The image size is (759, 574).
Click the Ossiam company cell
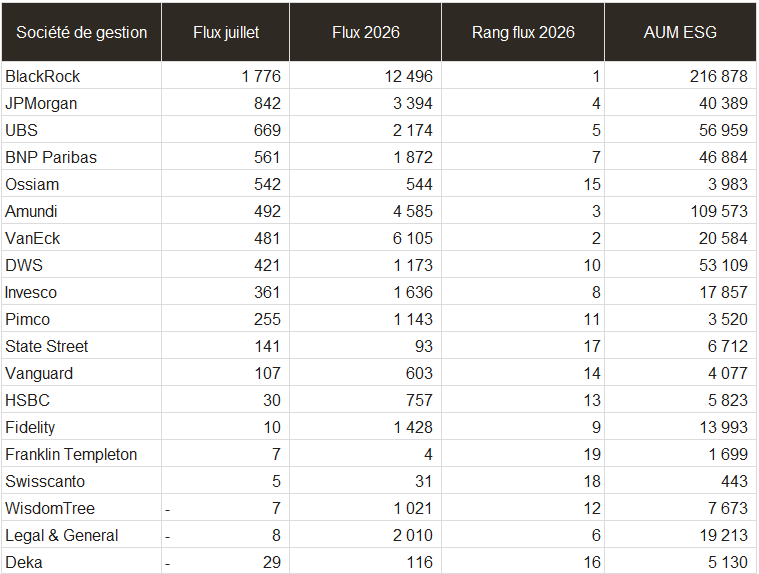[81, 184]
